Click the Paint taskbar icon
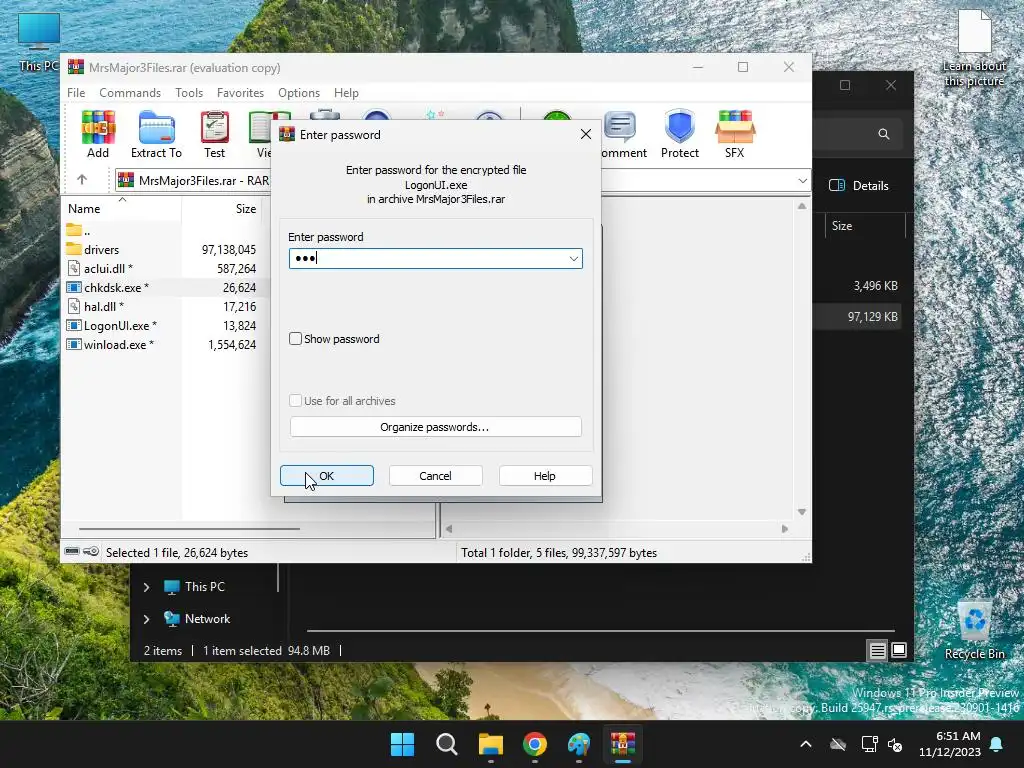Viewport: 1024px width, 768px height. point(579,744)
